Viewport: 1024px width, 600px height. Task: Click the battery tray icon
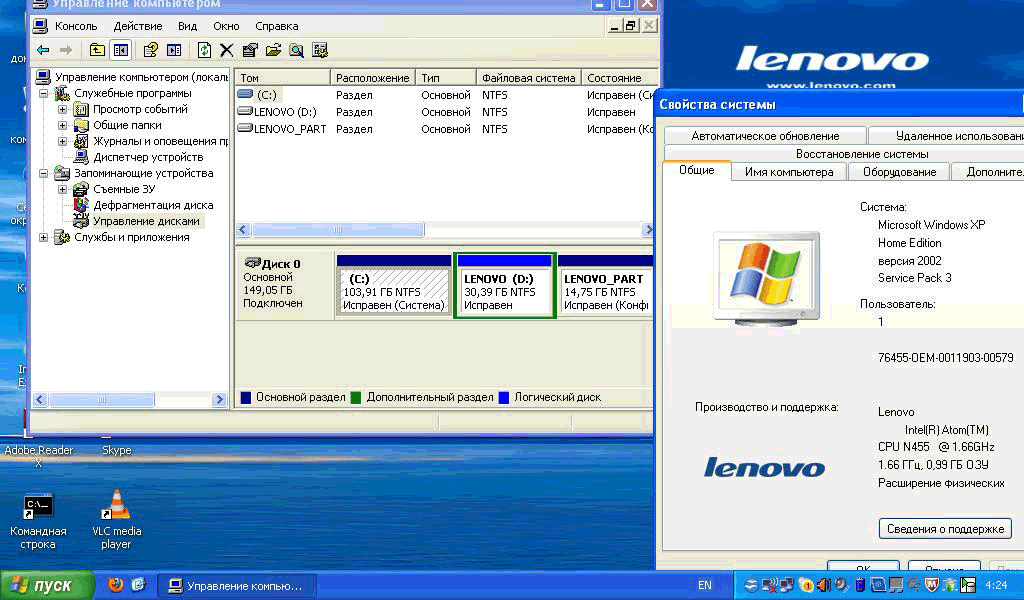click(x=860, y=585)
